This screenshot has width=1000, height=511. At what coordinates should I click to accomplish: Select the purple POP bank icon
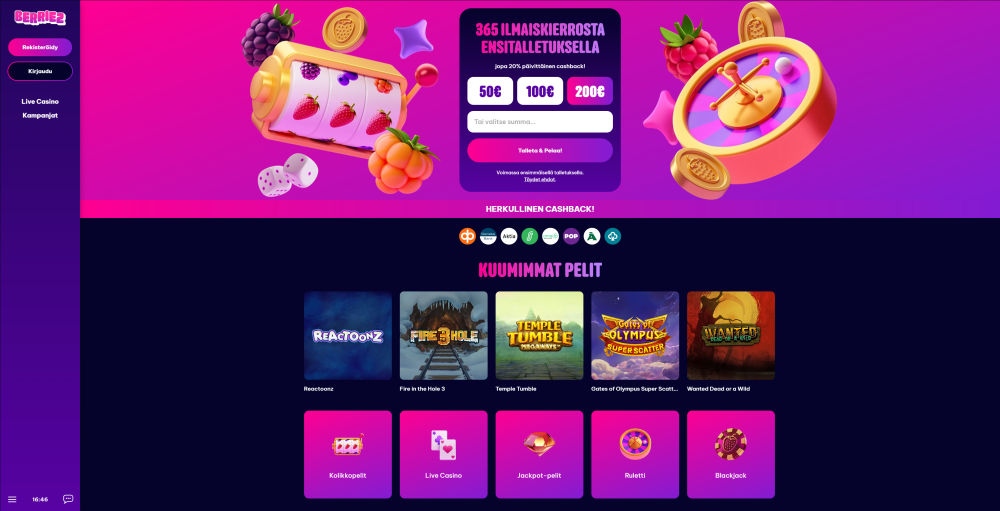click(x=571, y=237)
